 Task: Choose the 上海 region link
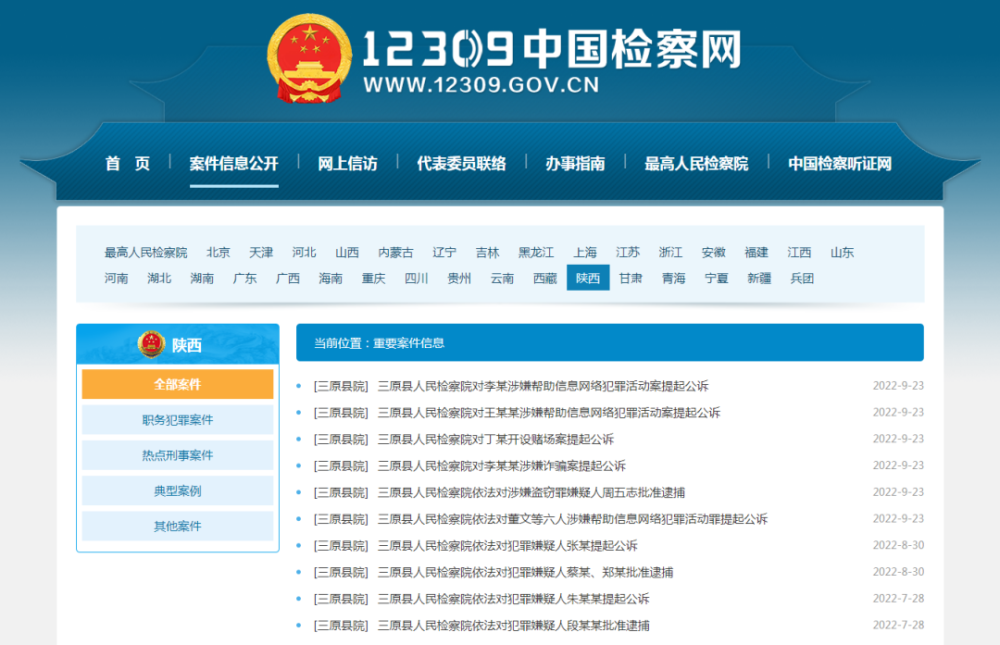(x=585, y=253)
